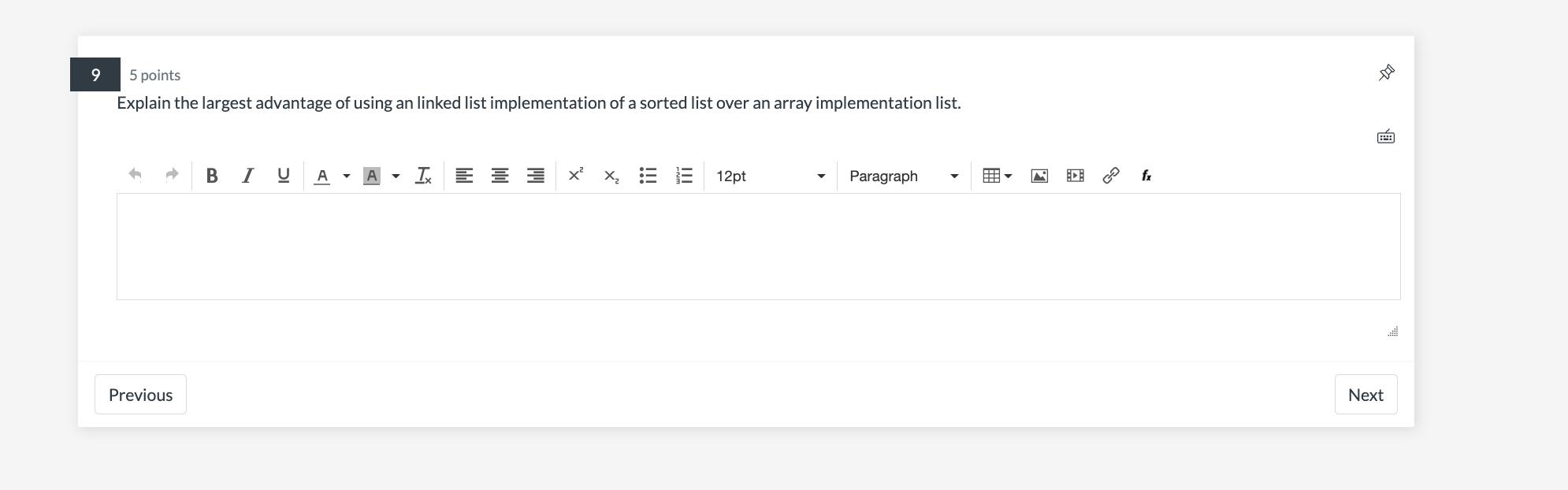Toggle underline formatting

point(284,176)
